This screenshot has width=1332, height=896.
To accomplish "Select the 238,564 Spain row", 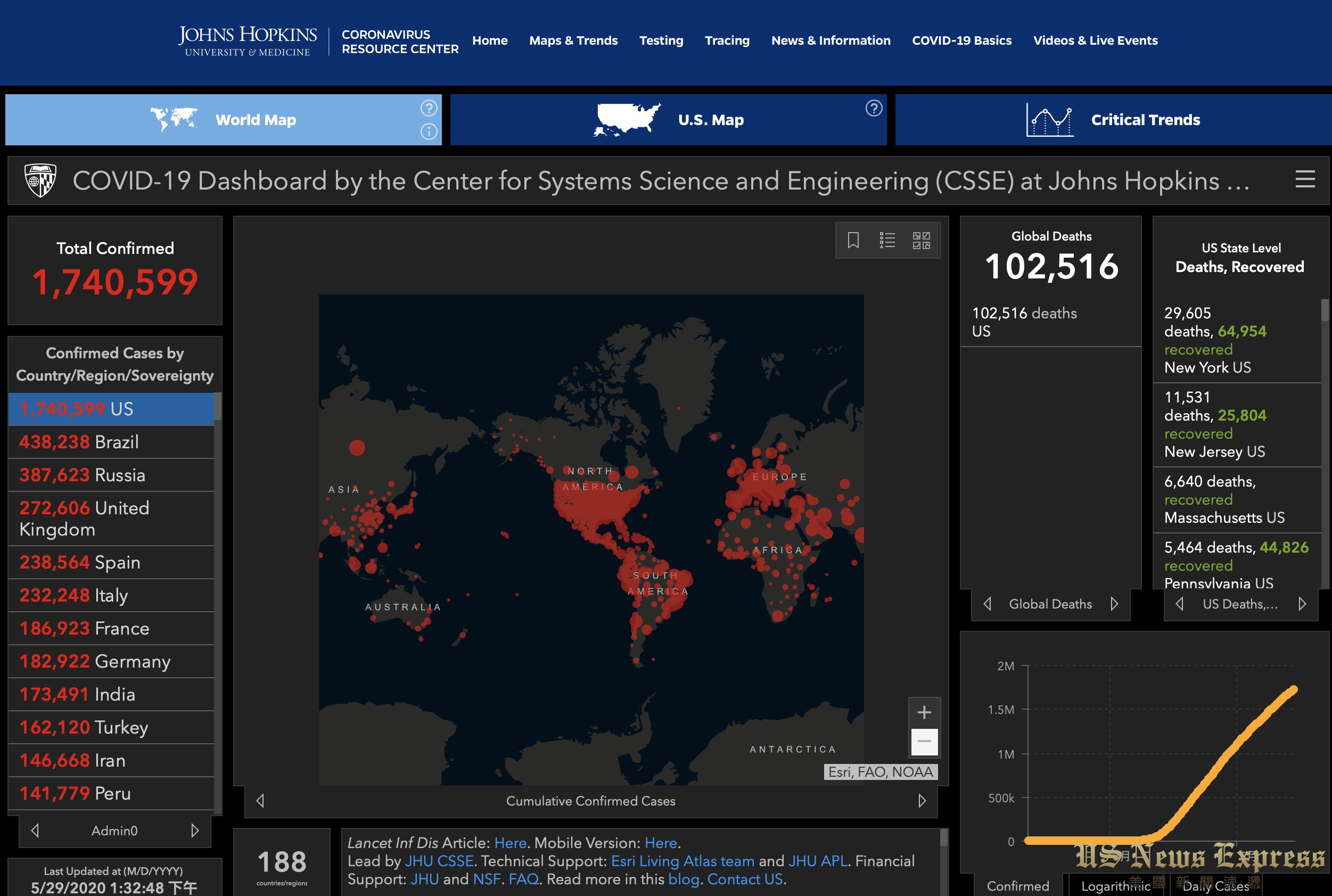I will pyautogui.click(x=111, y=563).
